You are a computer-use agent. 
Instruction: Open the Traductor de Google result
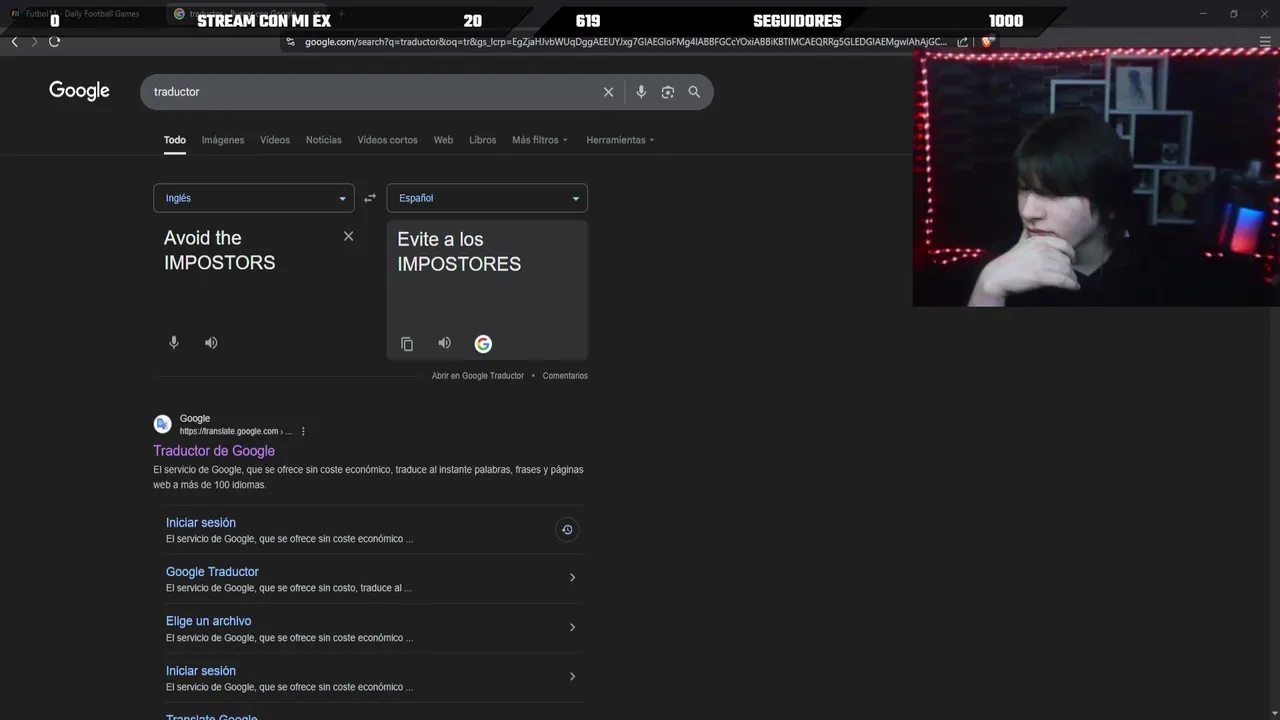pos(214,451)
